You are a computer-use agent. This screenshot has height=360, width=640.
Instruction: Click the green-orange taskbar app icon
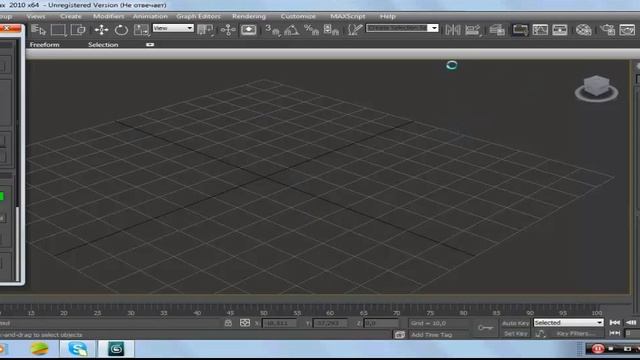point(40,349)
